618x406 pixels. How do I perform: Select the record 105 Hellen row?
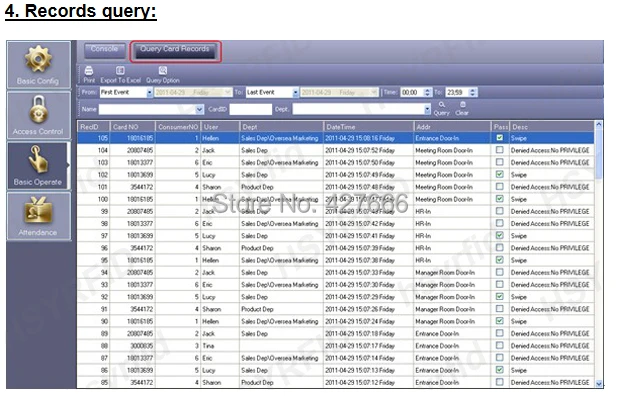[336, 138]
